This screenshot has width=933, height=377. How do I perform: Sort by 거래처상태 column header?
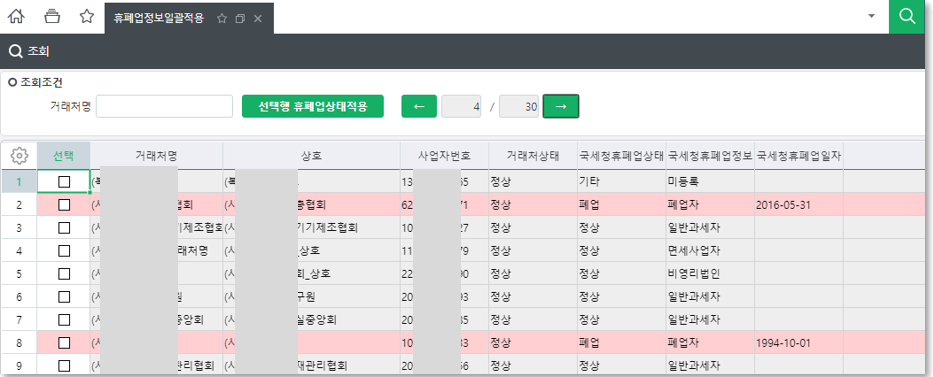(533, 156)
